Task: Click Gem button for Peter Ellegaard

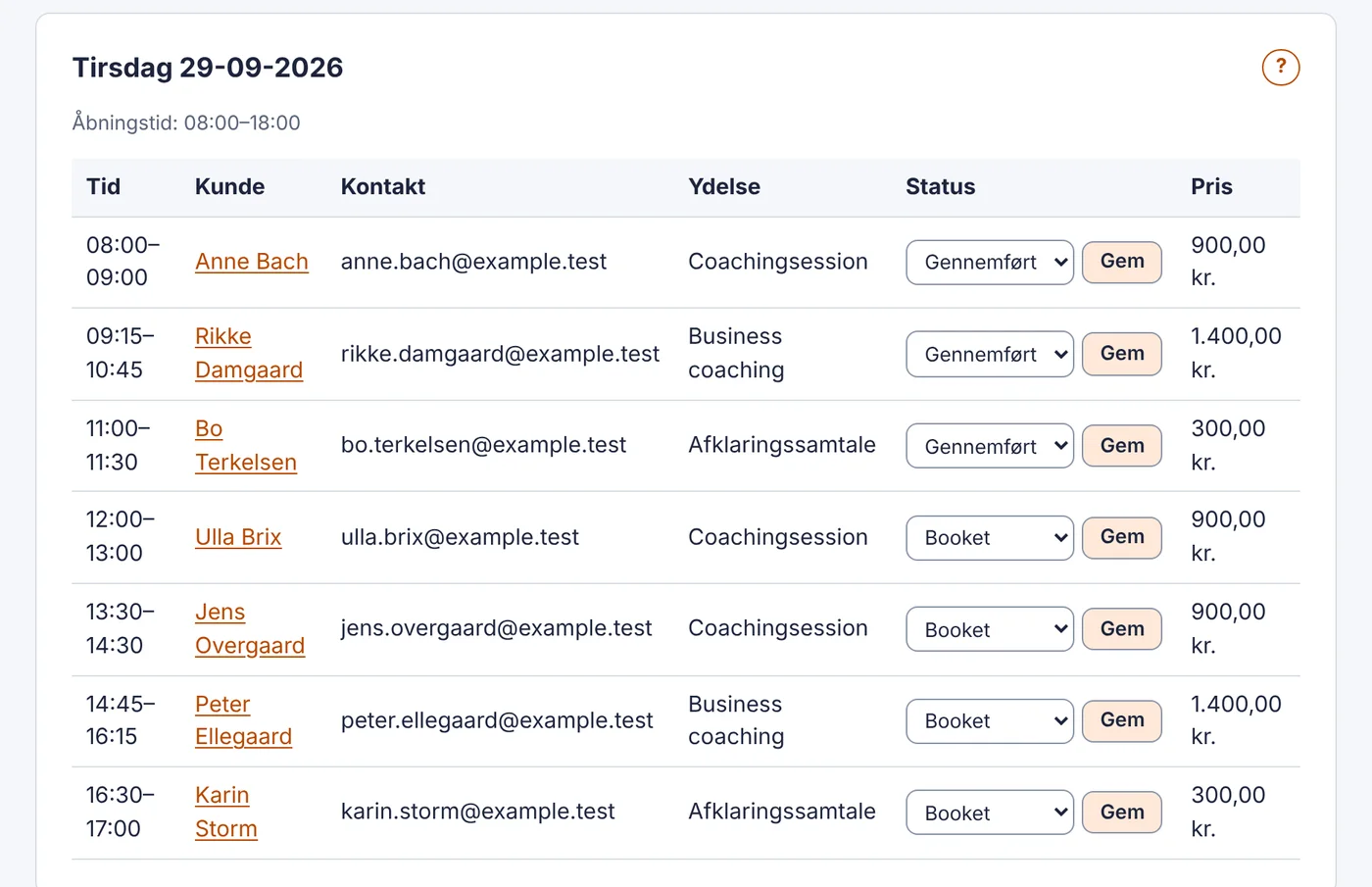Action: coord(1122,720)
